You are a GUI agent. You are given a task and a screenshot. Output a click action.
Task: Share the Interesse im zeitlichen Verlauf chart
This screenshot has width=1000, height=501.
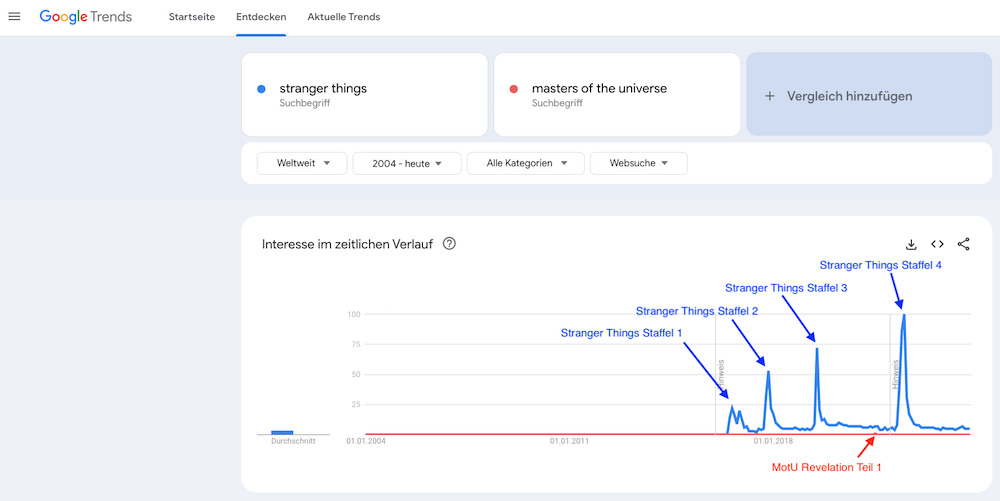pyautogui.click(x=963, y=244)
